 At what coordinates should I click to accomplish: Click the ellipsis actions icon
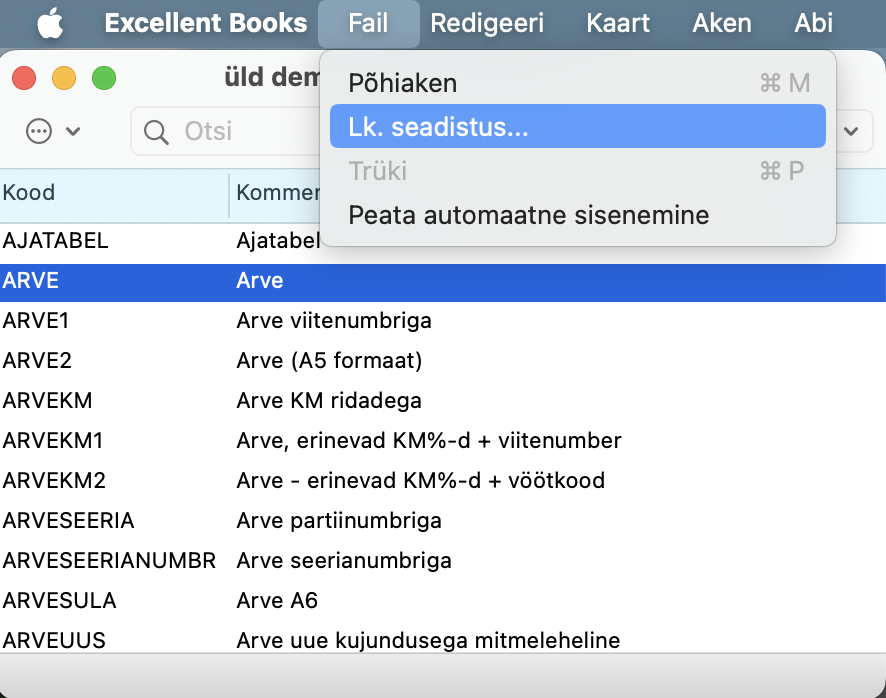tap(39, 131)
